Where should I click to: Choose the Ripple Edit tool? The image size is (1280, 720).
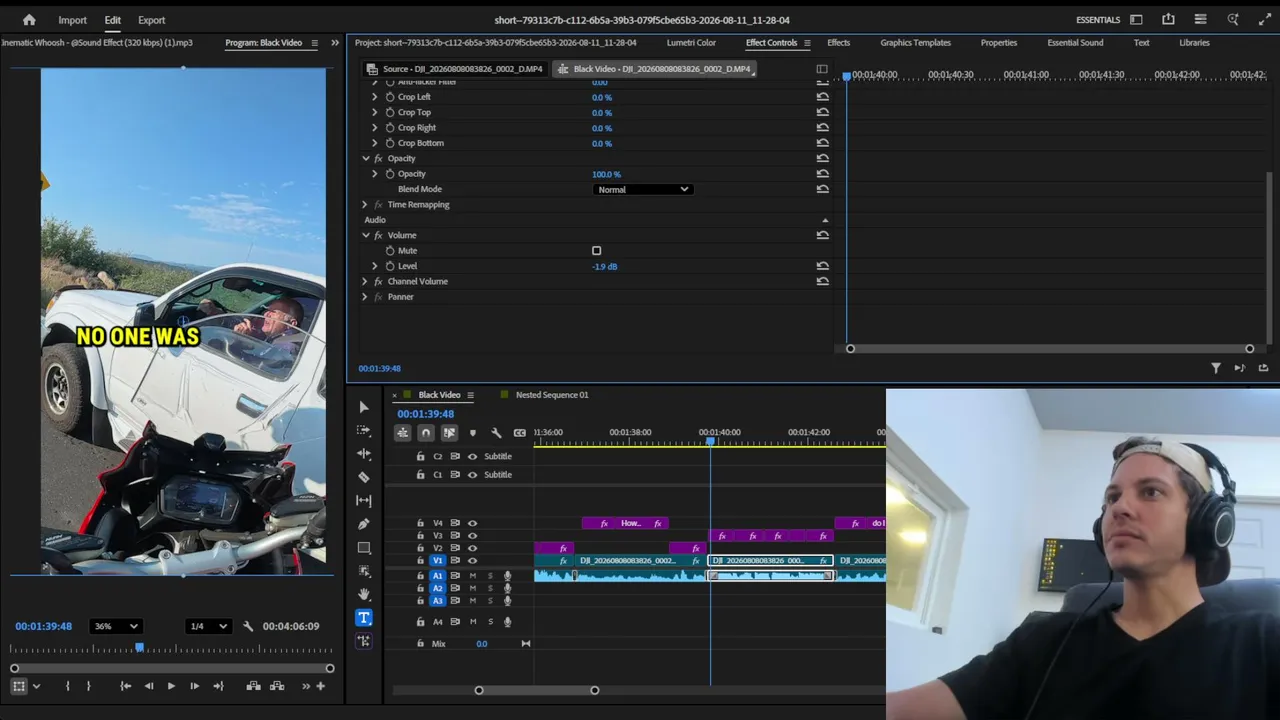[x=364, y=454]
